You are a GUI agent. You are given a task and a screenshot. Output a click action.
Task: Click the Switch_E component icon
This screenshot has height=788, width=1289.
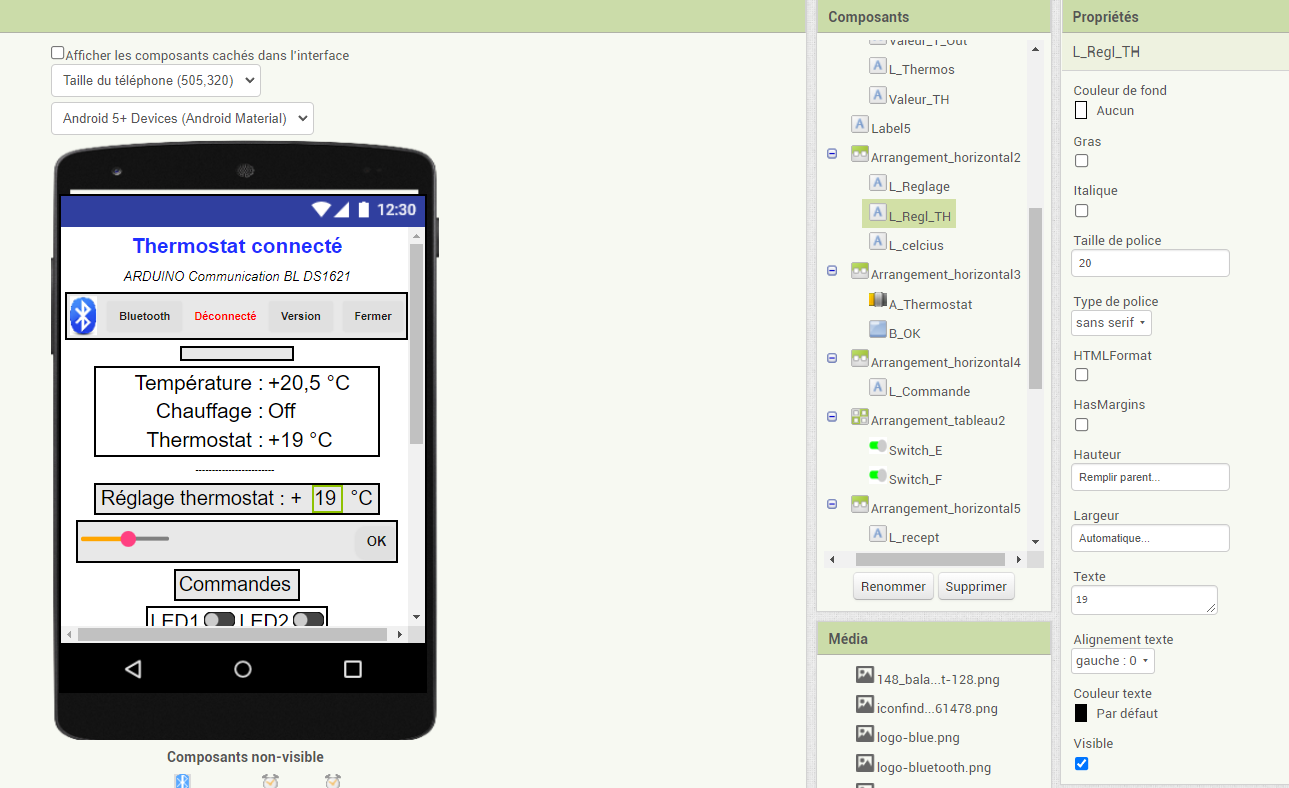tap(878, 449)
